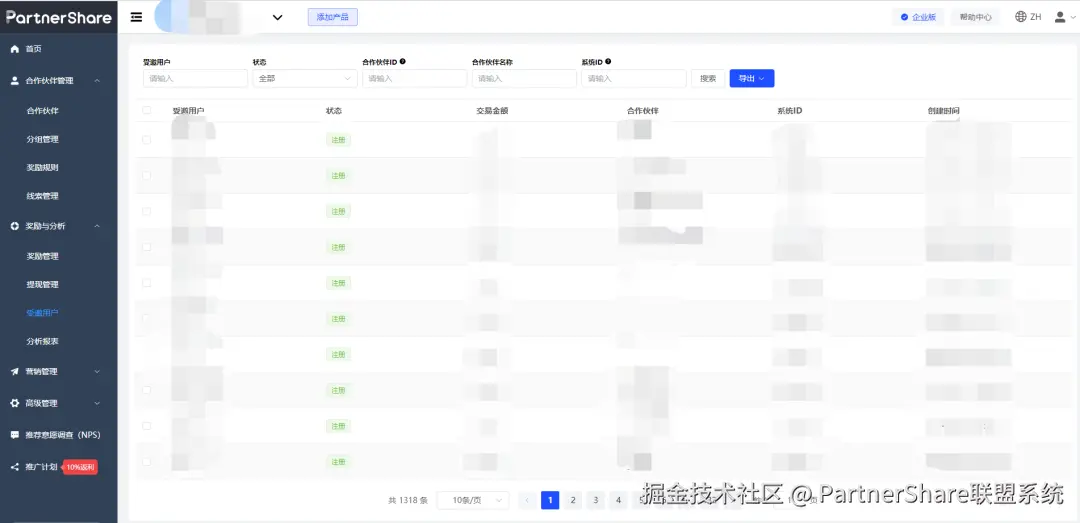Image resolution: width=1080 pixels, height=523 pixels.
Task: Collapse the 奖励与分析 menu group
Action: coord(97,226)
